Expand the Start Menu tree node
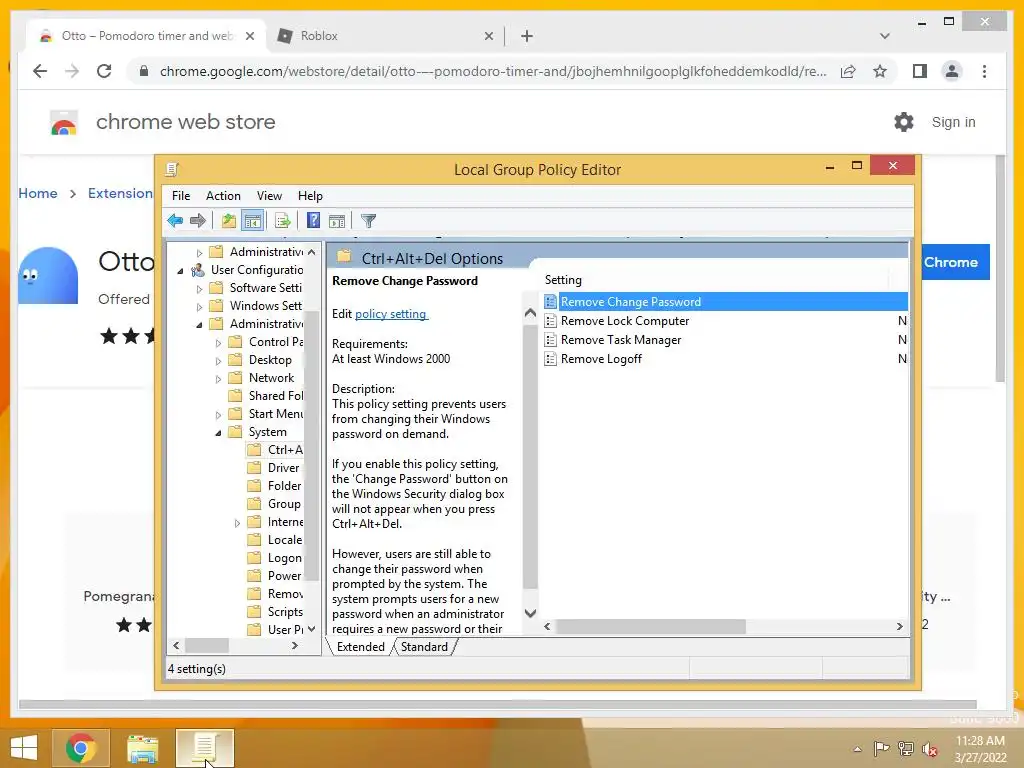1024x768 pixels. tap(218, 414)
